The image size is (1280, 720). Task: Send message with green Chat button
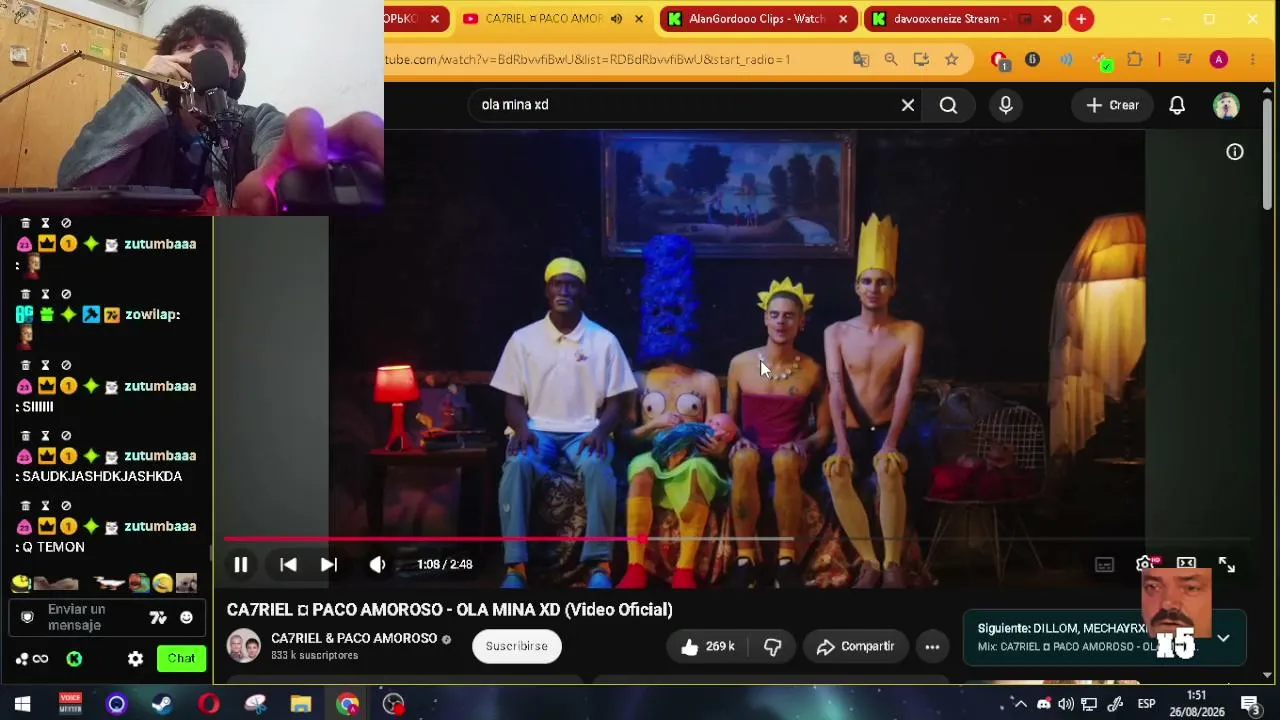coord(181,658)
